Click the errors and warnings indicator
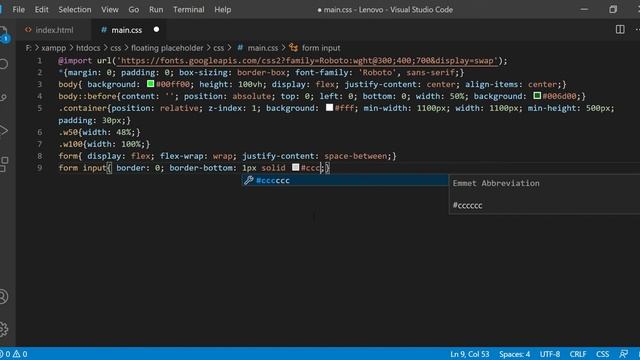The height and width of the screenshot is (360, 640). (x=14, y=354)
